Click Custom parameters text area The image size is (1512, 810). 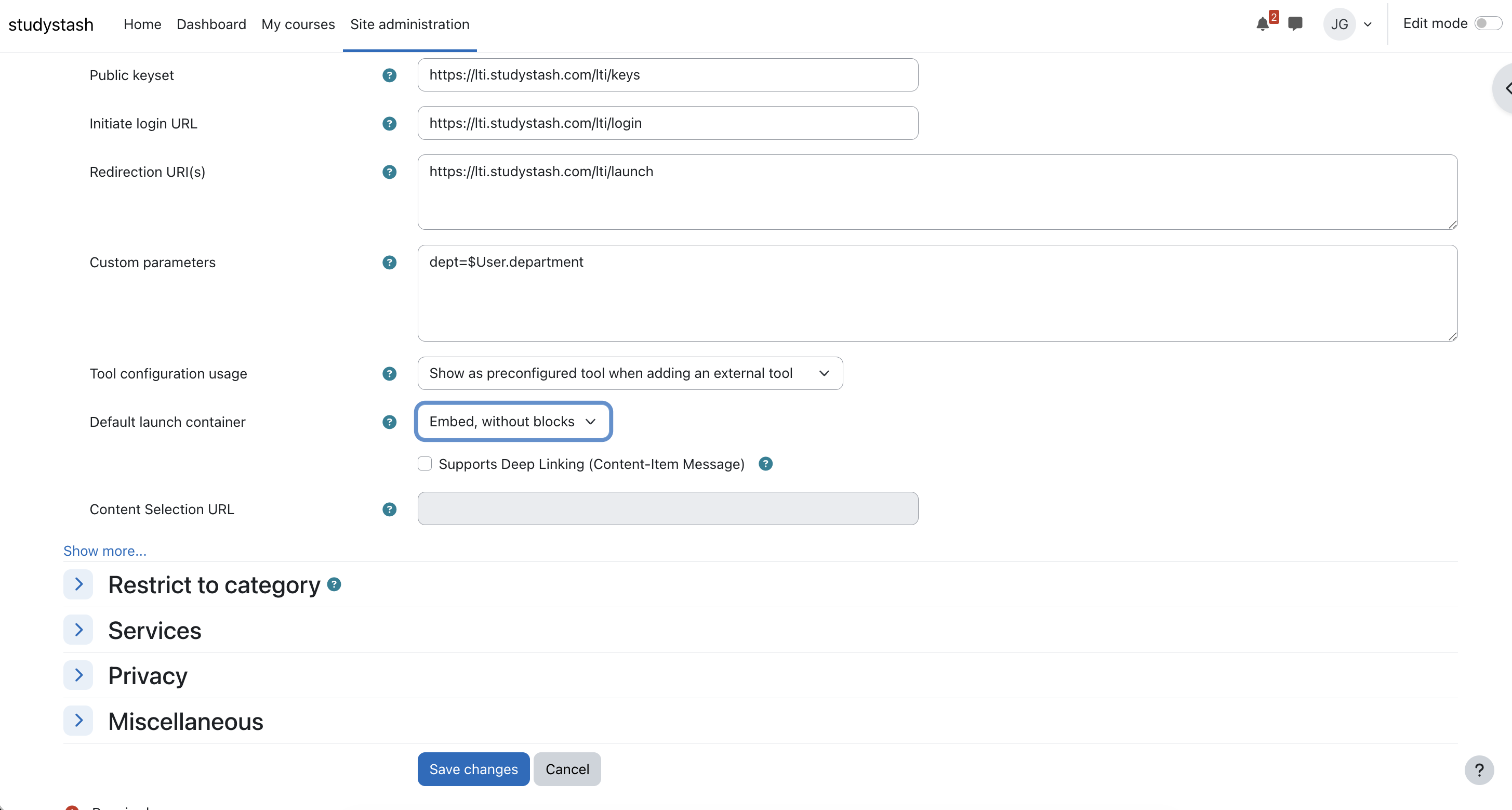point(937,293)
